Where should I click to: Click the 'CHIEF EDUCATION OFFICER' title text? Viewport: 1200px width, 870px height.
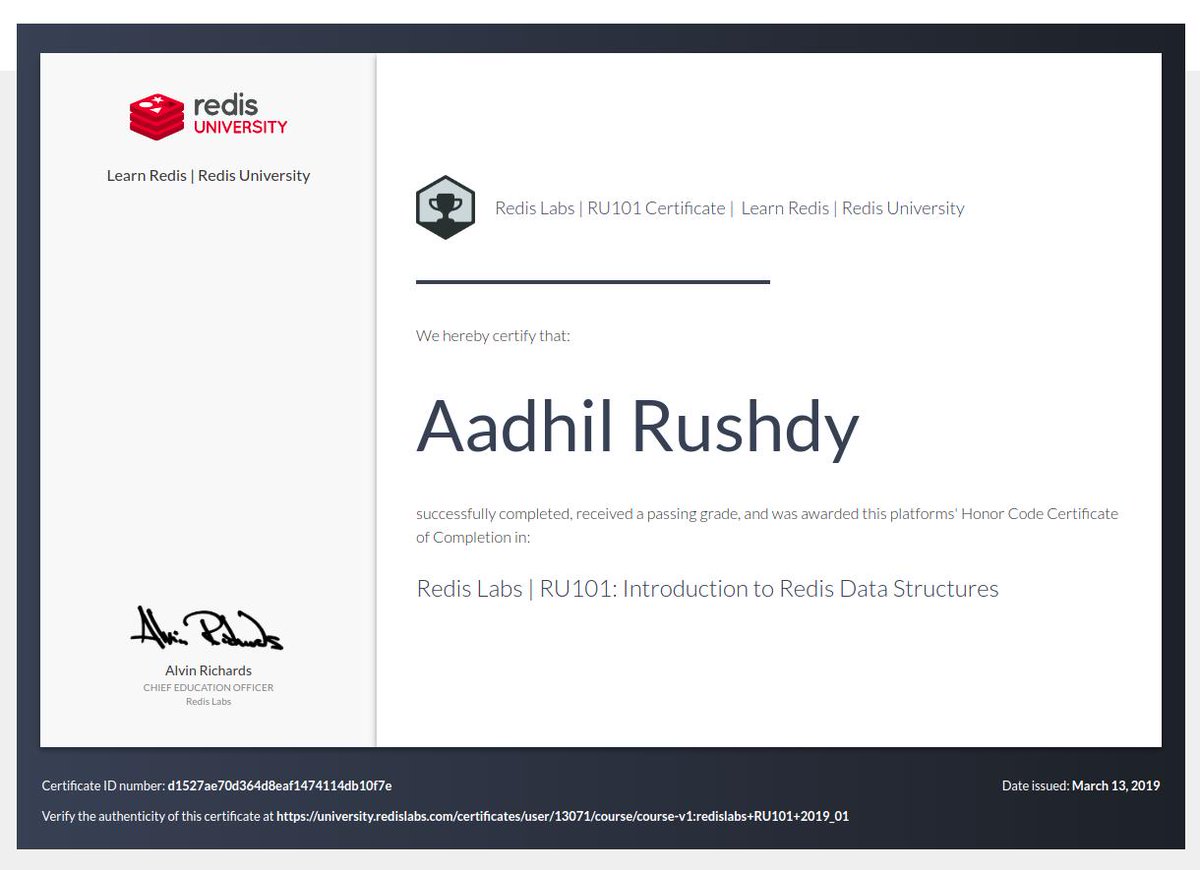tap(208, 688)
